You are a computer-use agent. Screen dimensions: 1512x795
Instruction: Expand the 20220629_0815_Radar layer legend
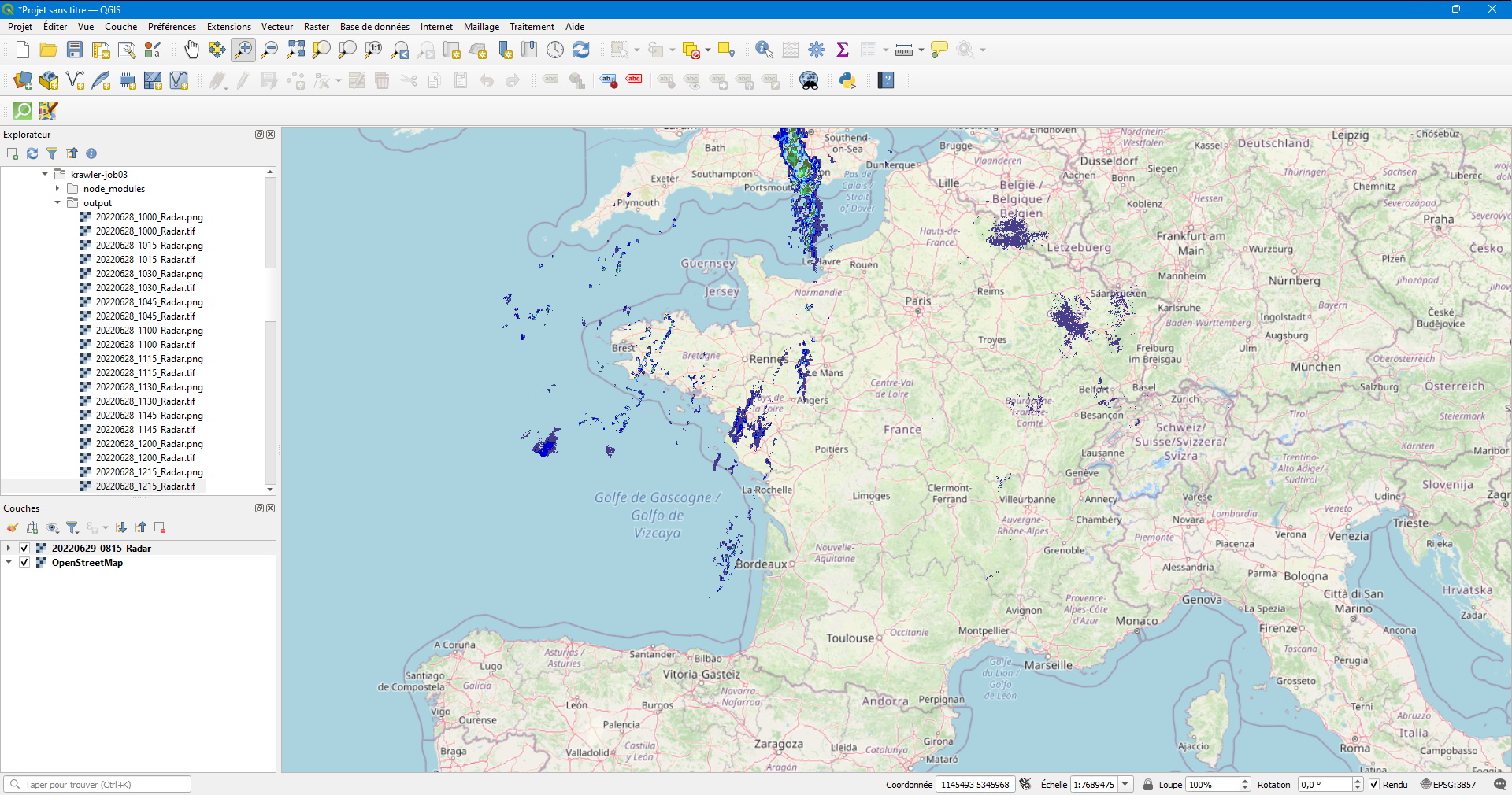click(9, 548)
